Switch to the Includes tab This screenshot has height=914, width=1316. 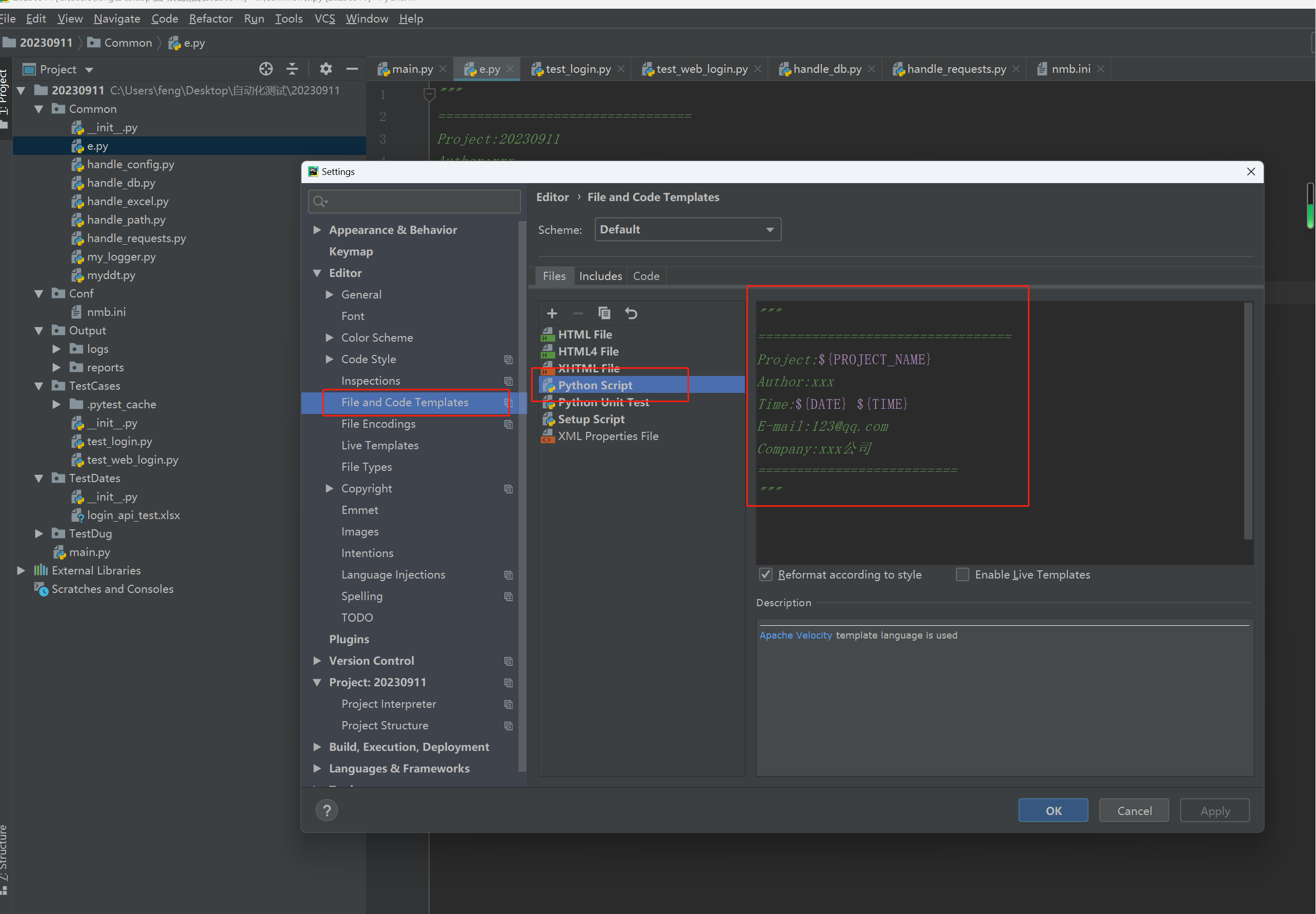(x=600, y=276)
